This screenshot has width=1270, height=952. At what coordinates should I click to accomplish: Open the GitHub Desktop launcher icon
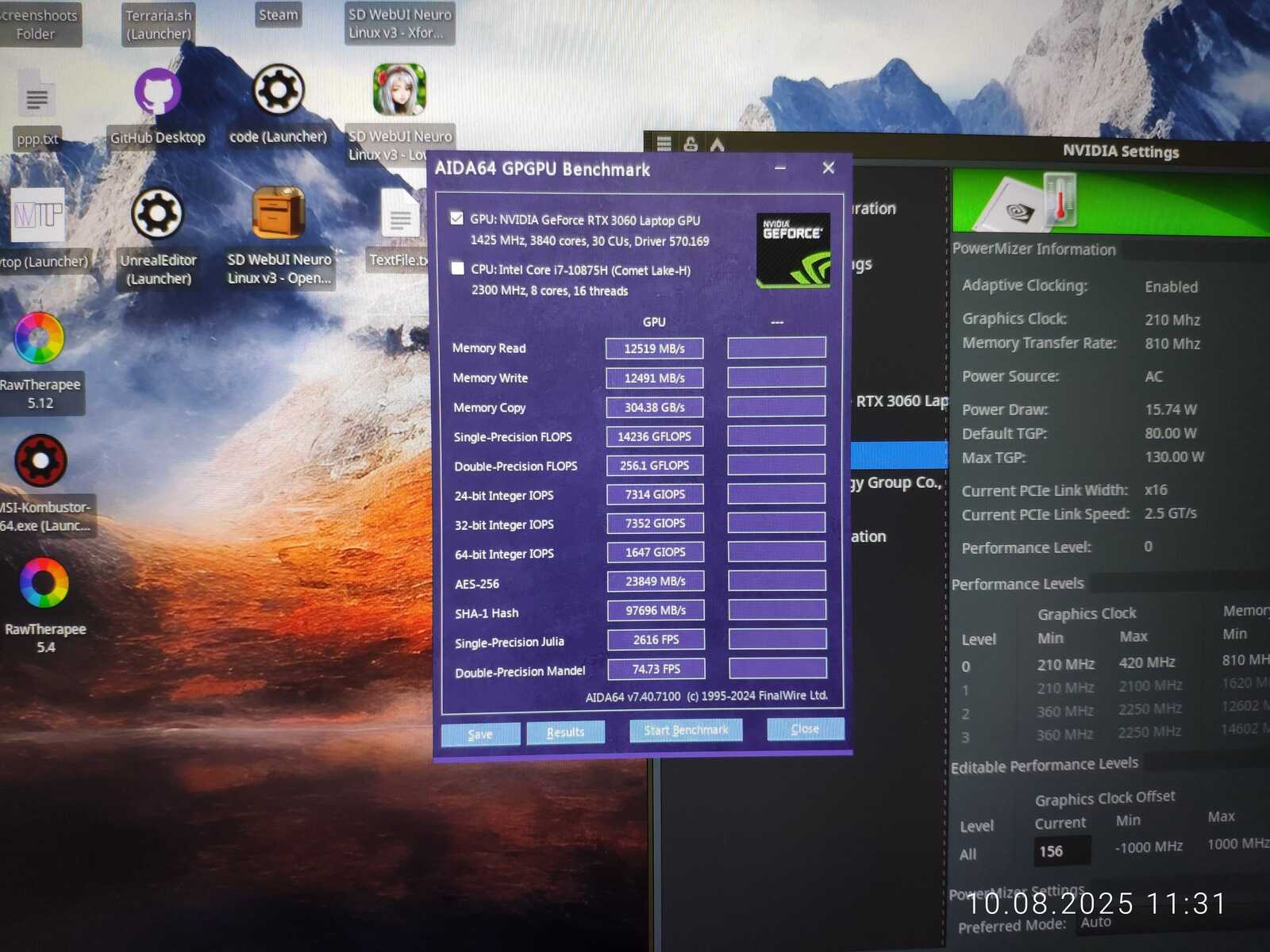tap(157, 91)
